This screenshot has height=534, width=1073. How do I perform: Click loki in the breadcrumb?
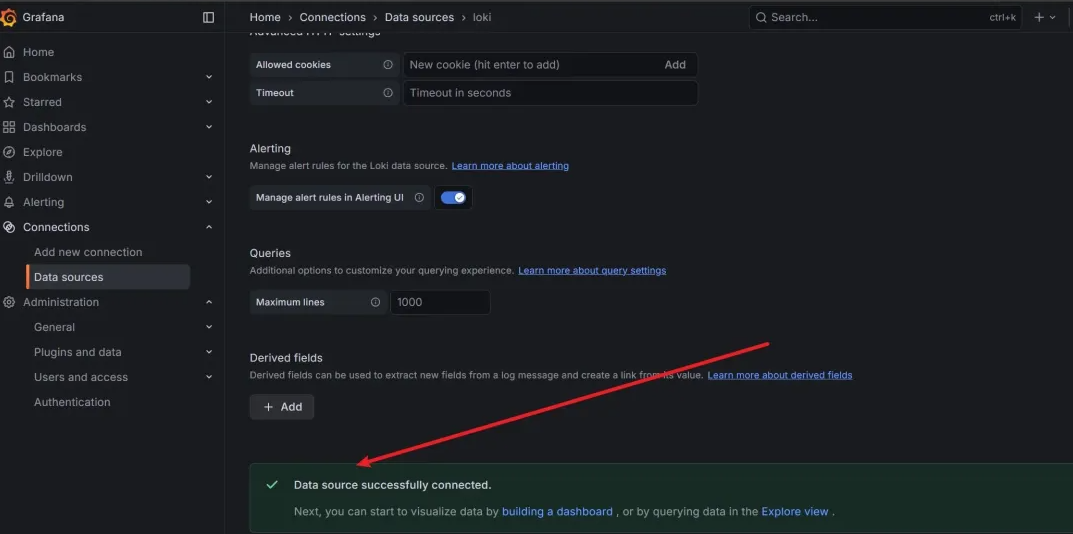coord(482,17)
